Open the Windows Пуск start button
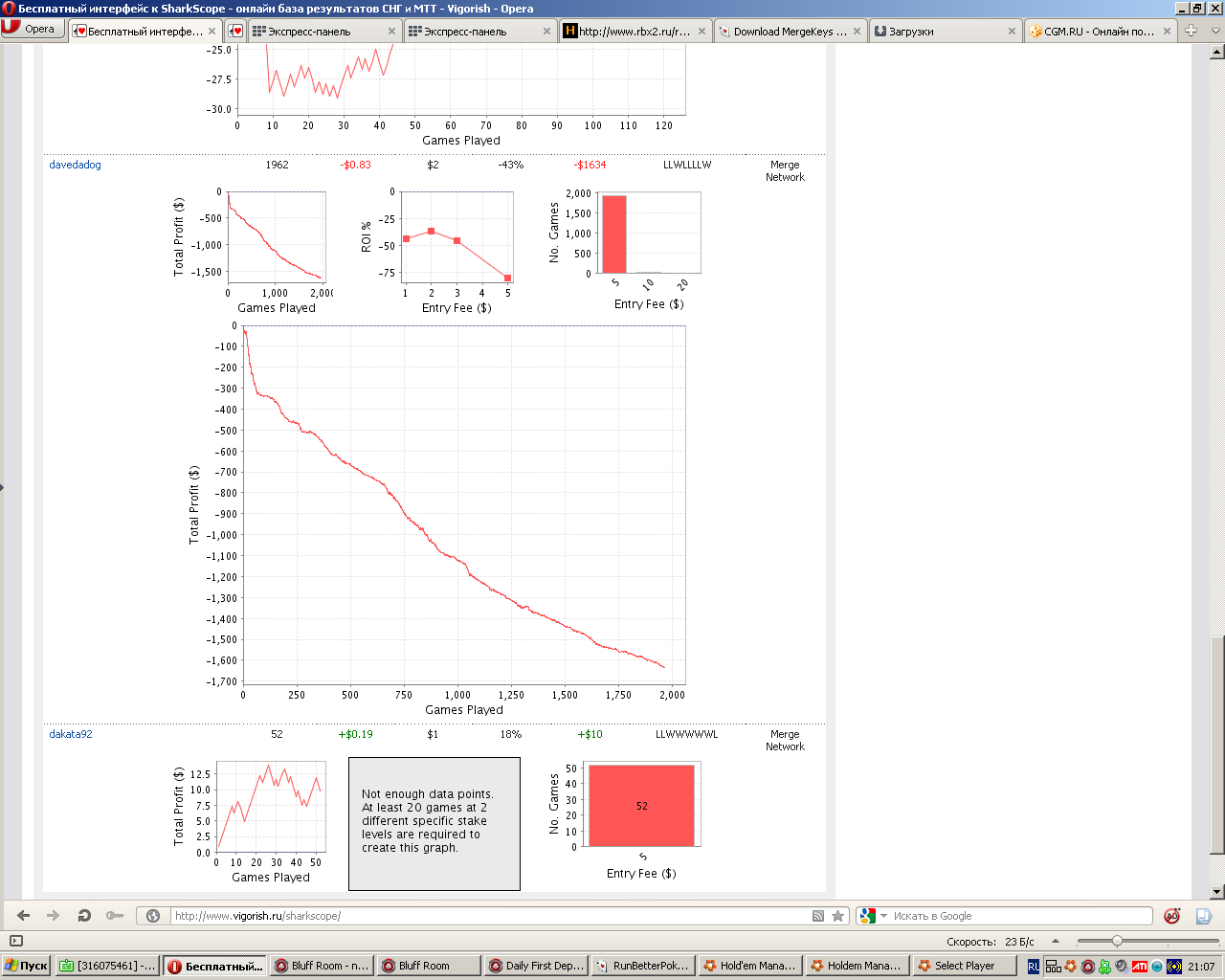Screen dimensions: 1225x980 pos(26,966)
